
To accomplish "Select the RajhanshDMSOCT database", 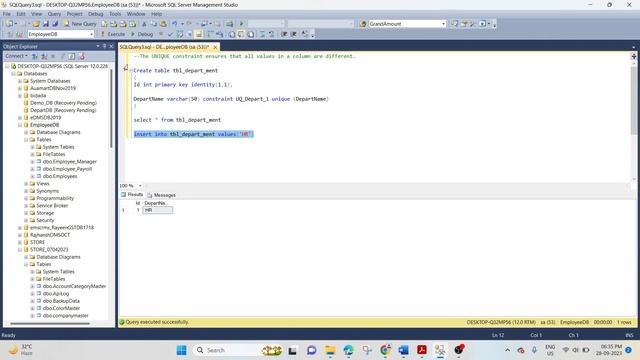I will [x=50, y=235].
